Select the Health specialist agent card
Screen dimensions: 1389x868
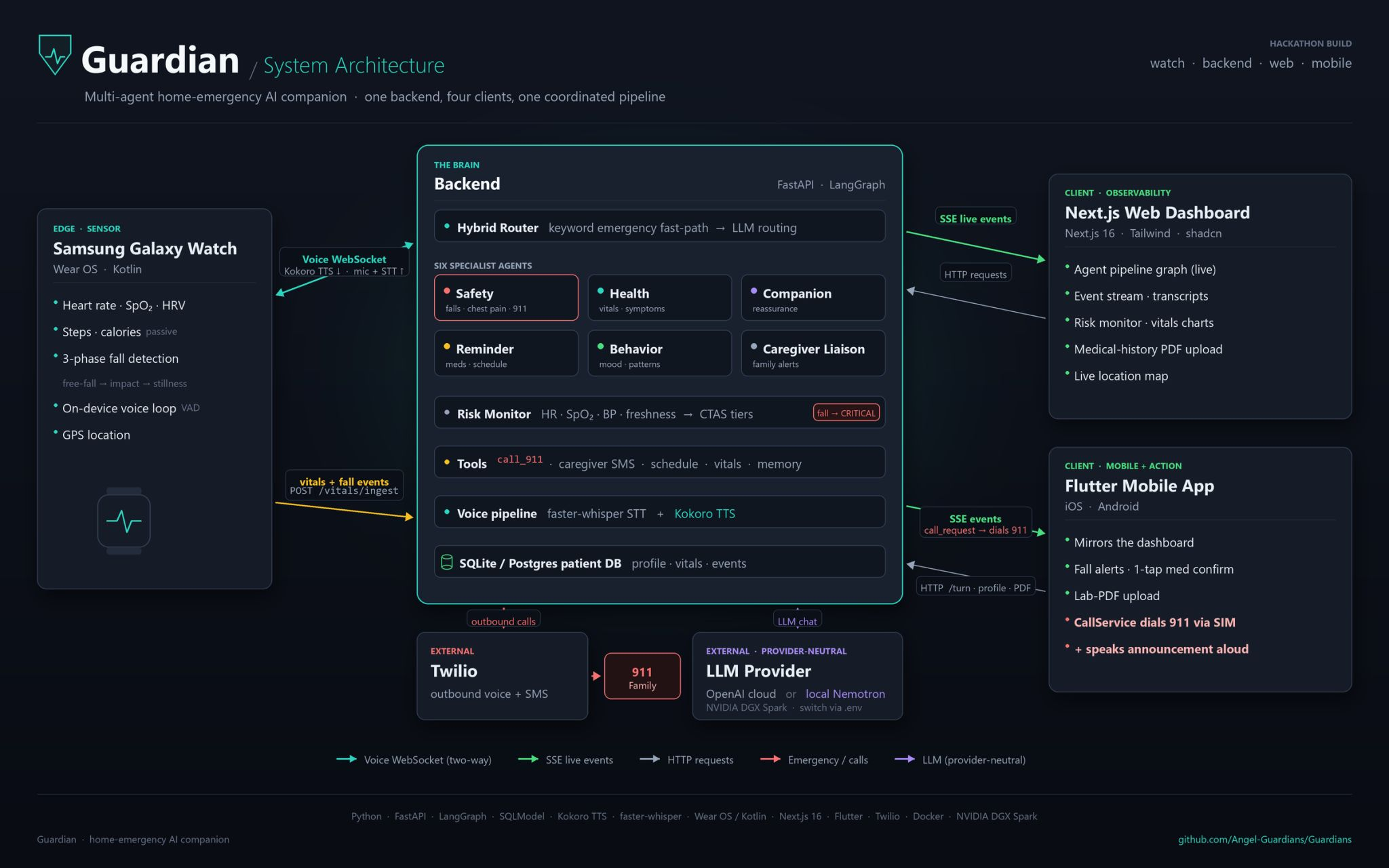[x=659, y=298]
